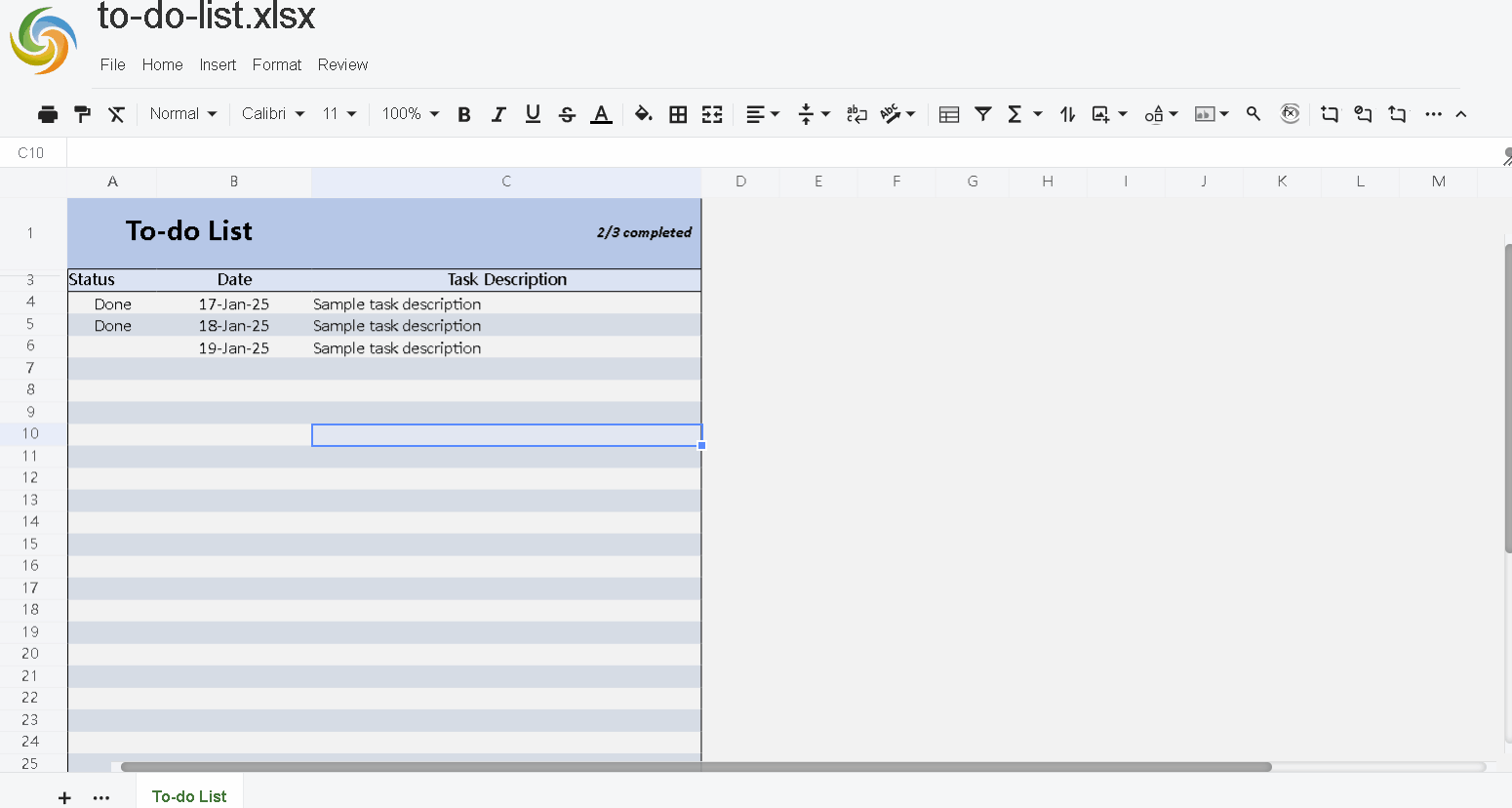
Task: Select the 19-Jan-25 date cell
Action: (234, 348)
